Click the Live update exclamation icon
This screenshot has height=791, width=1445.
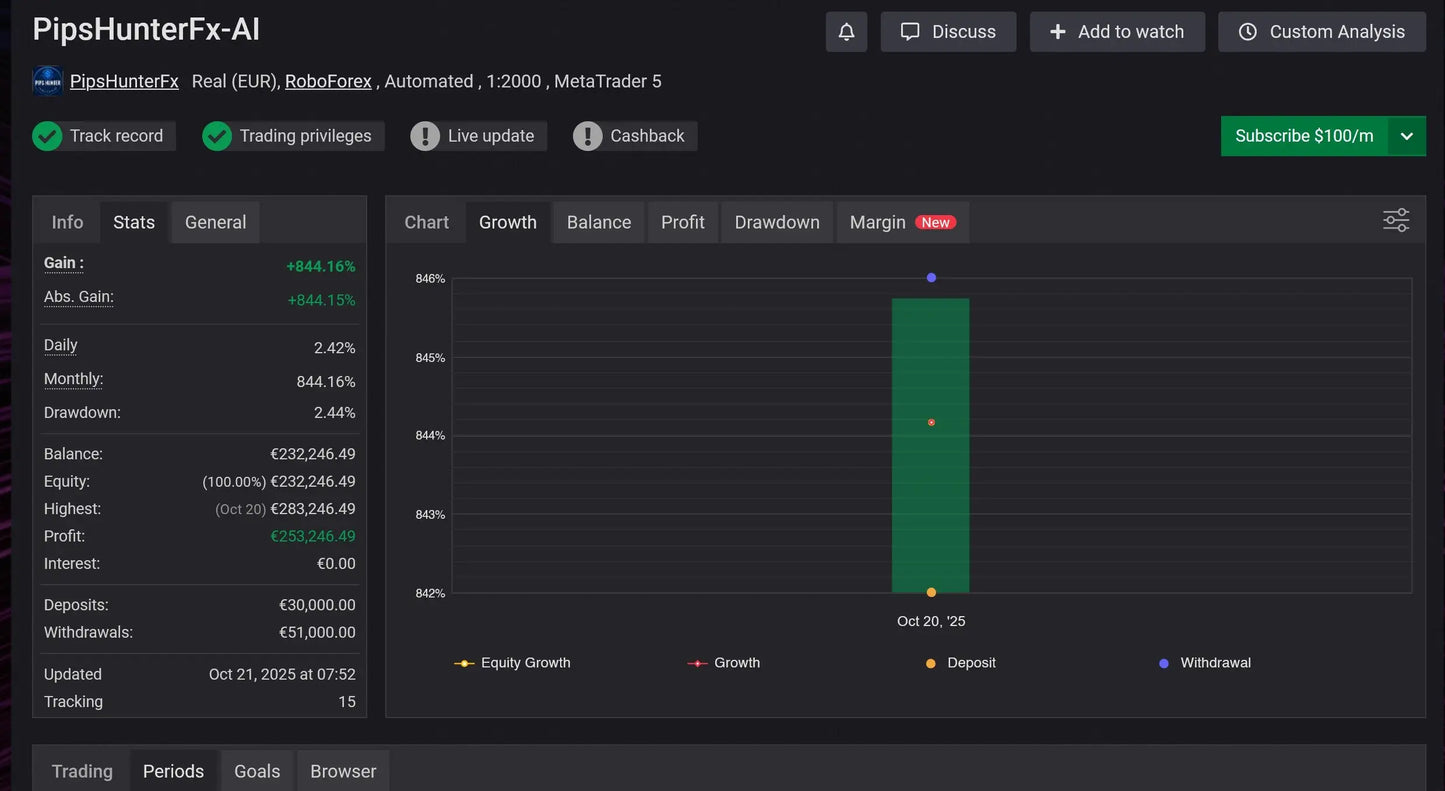pyautogui.click(x=425, y=136)
